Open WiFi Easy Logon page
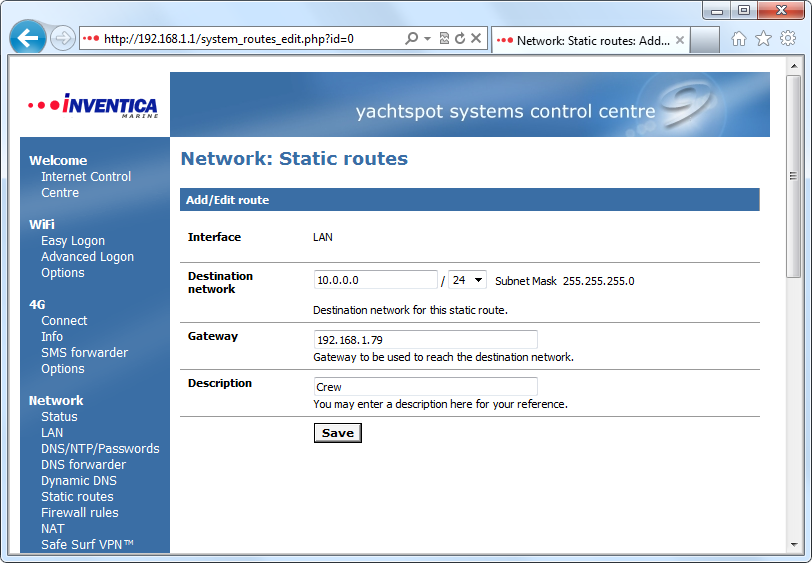This screenshot has width=812, height=563. (x=73, y=241)
